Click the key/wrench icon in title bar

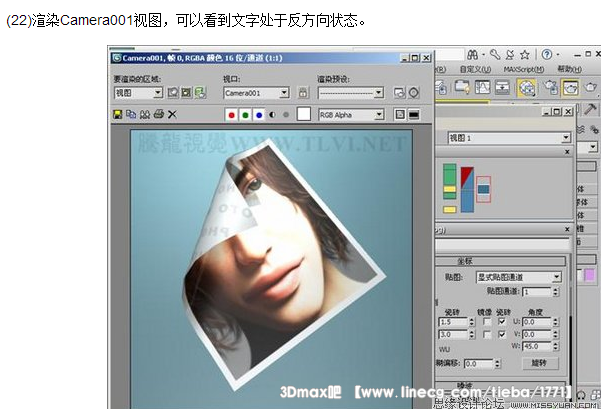point(495,55)
